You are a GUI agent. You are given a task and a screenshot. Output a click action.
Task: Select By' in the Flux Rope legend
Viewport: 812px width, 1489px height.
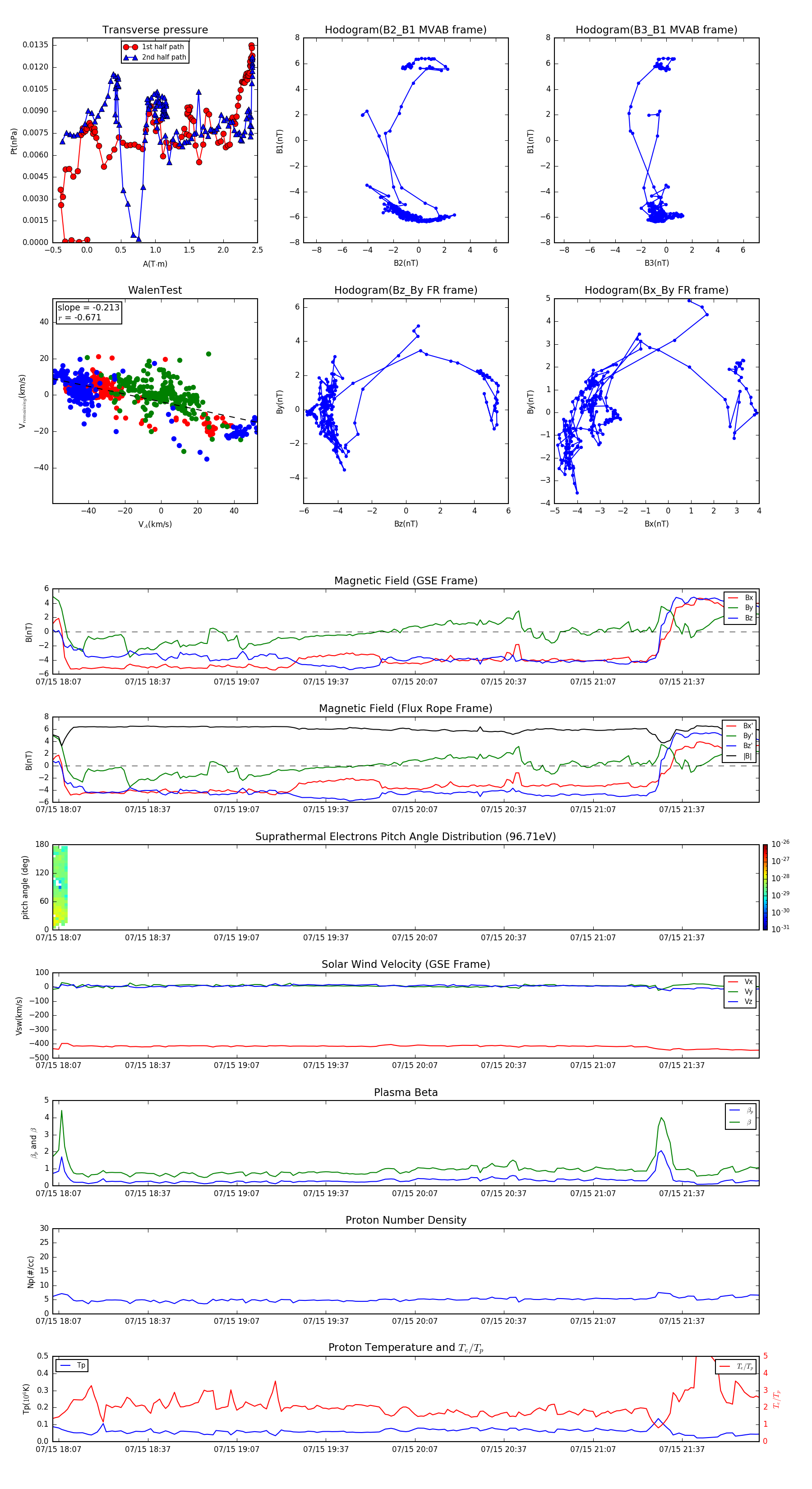739,736
